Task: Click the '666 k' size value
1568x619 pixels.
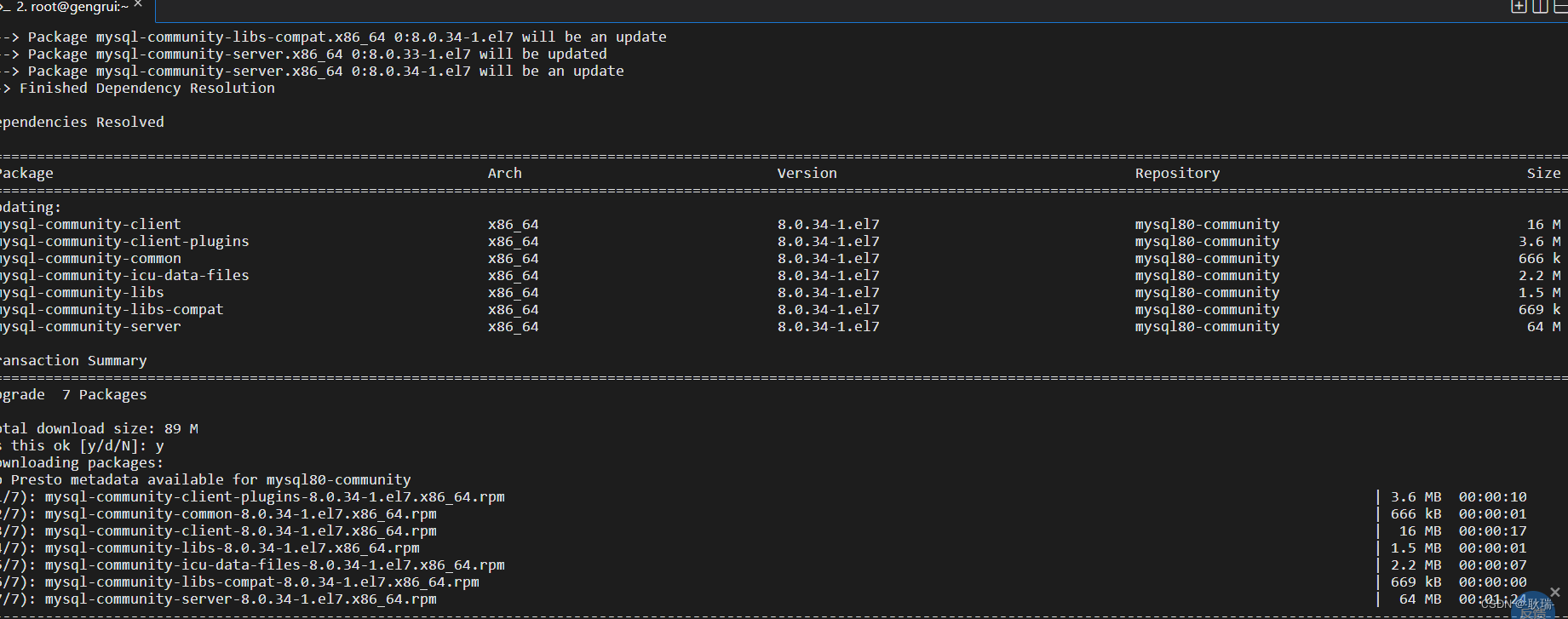Action: [x=1539, y=258]
